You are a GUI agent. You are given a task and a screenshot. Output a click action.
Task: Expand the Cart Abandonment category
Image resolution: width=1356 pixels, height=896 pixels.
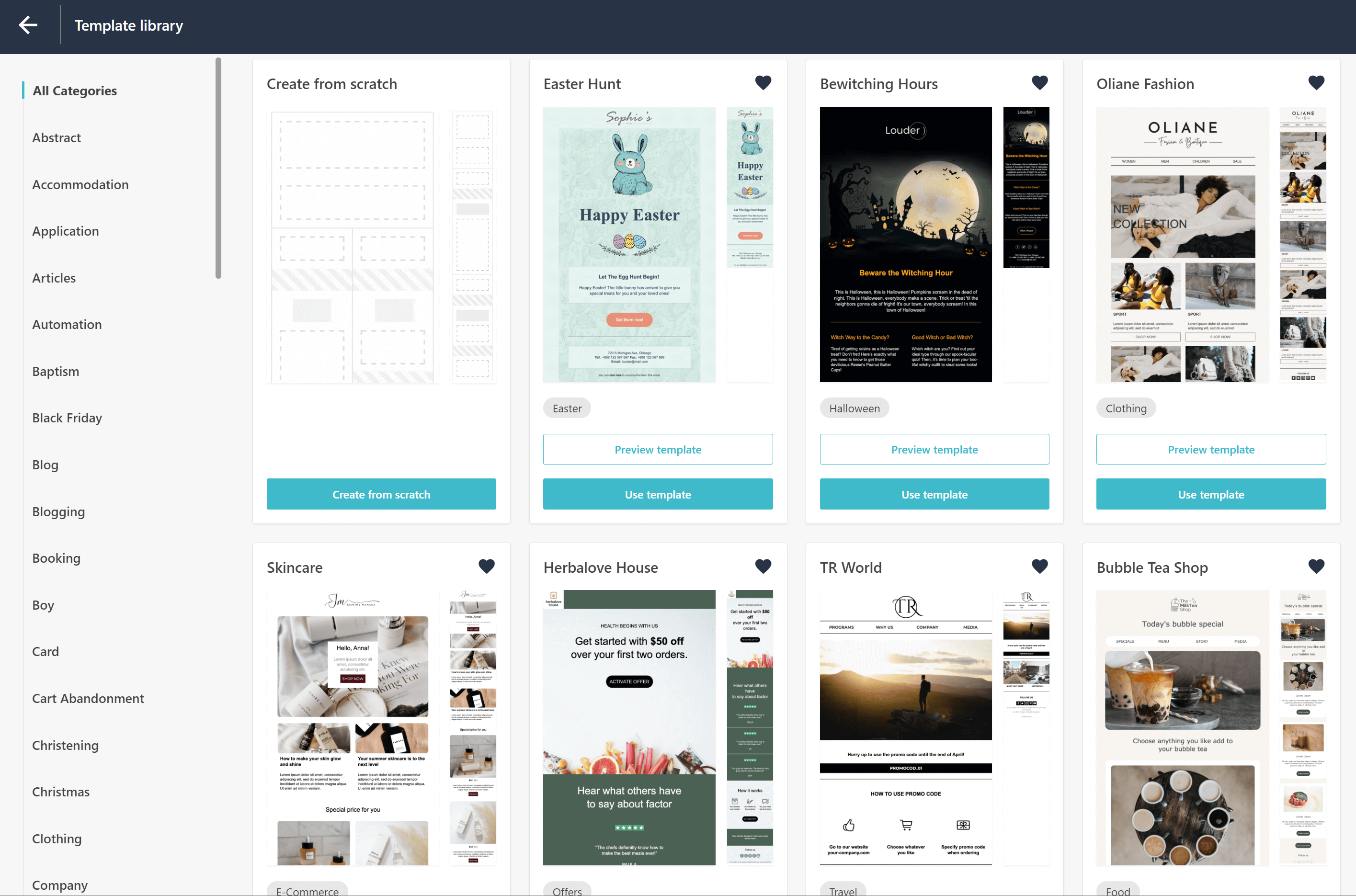[88, 697]
